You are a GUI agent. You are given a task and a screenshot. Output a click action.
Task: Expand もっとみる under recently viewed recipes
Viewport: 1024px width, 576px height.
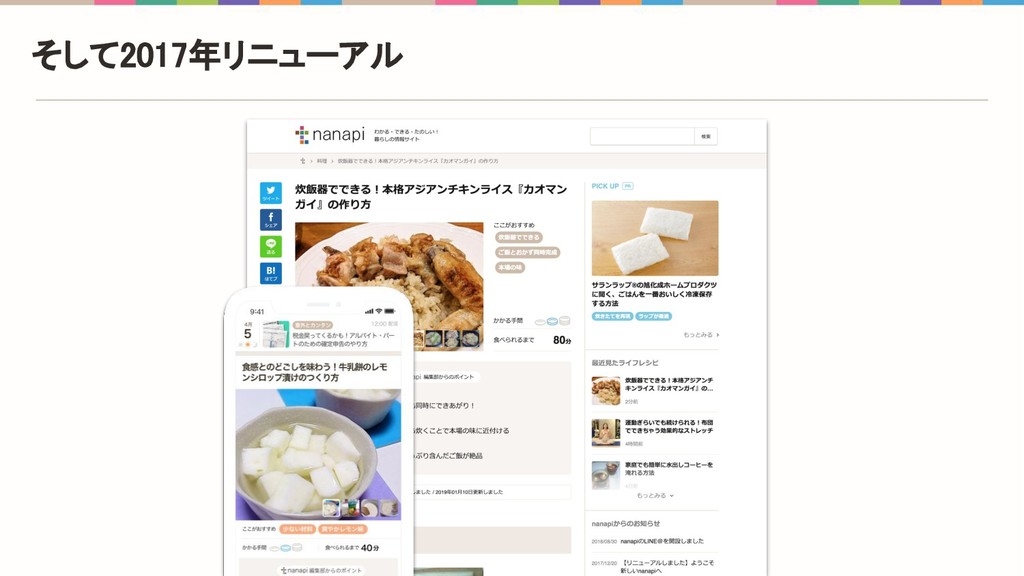click(x=655, y=496)
